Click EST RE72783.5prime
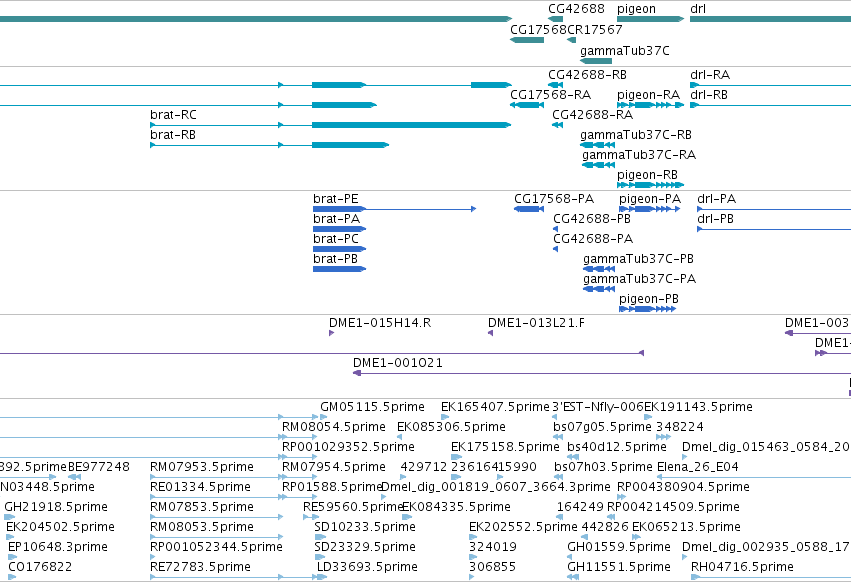Viewport: 851px width, 582px height. [x=200, y=568]
